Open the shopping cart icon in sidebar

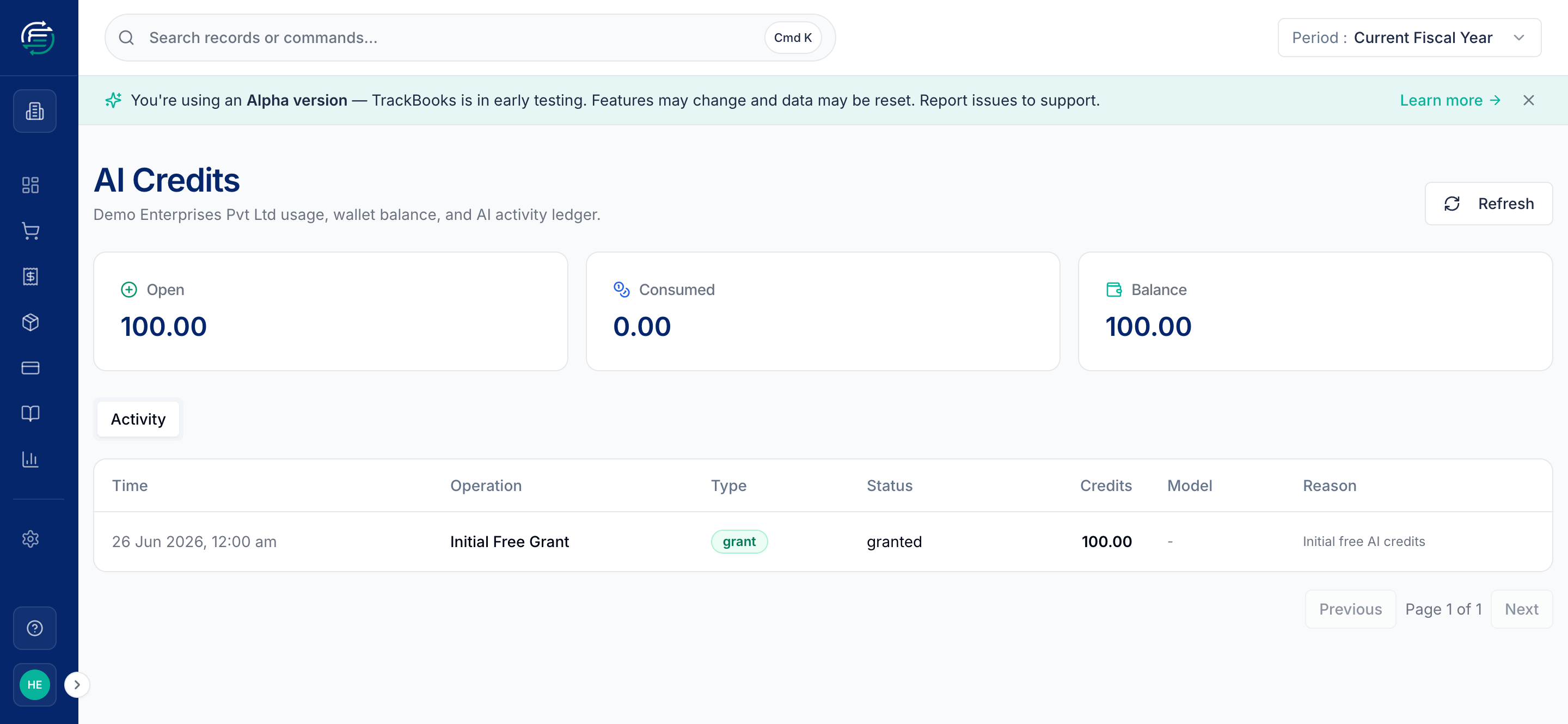tap(30, 231)
